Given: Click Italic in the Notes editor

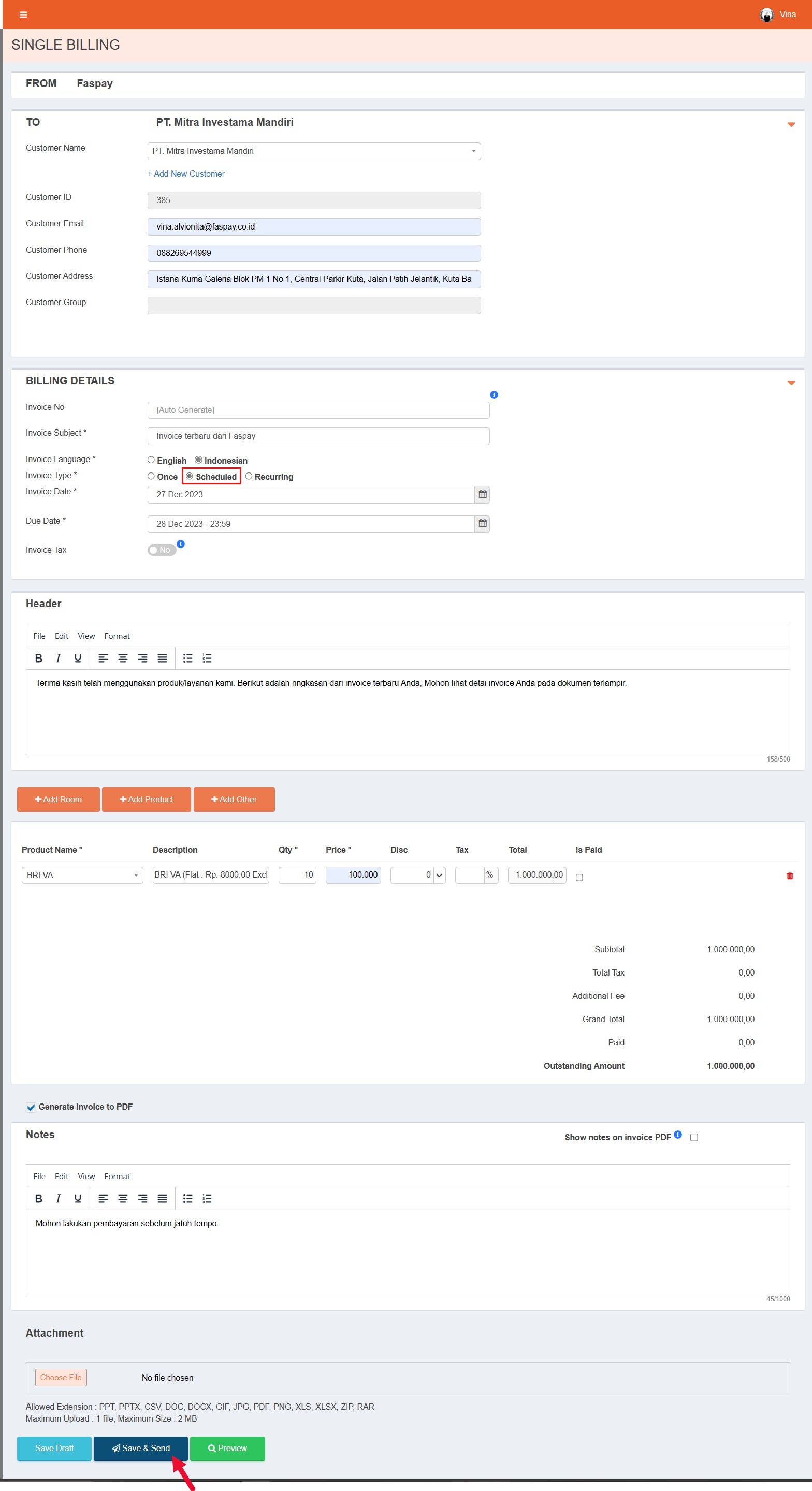Looking at the screenshot, I should click(x=58, y=1198).
